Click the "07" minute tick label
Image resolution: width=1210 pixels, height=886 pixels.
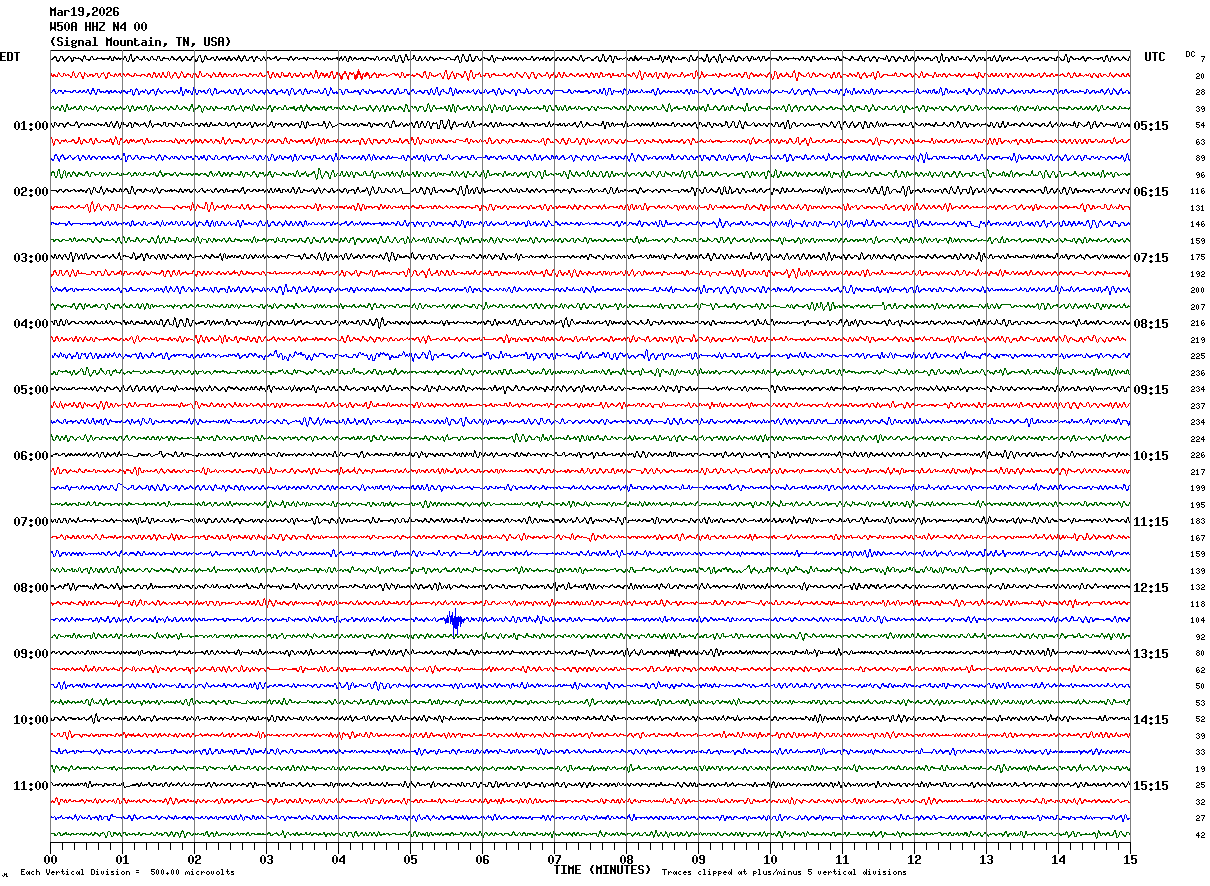pyautogui.click(x=554, y=859)
